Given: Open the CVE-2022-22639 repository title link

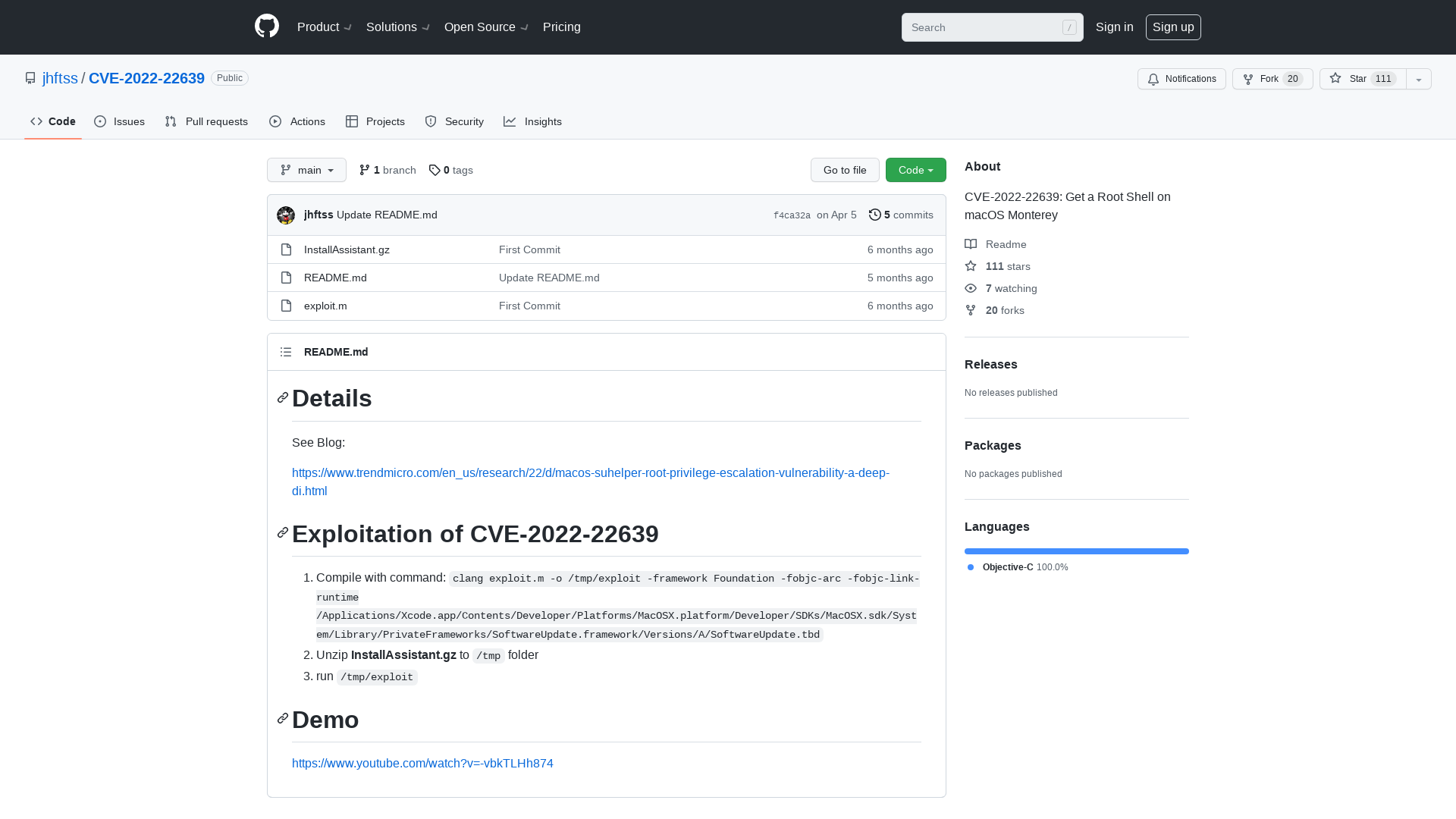Looking at the screenshot, I should tap(146, 78).
